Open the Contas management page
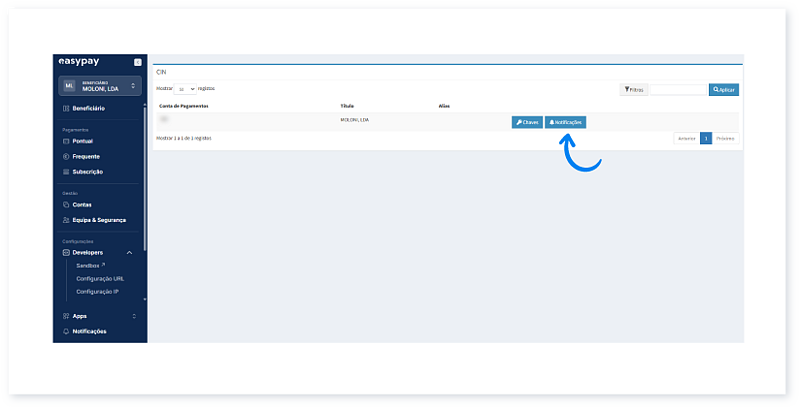Viewport: 800px width, 409px height. [81, 204]
